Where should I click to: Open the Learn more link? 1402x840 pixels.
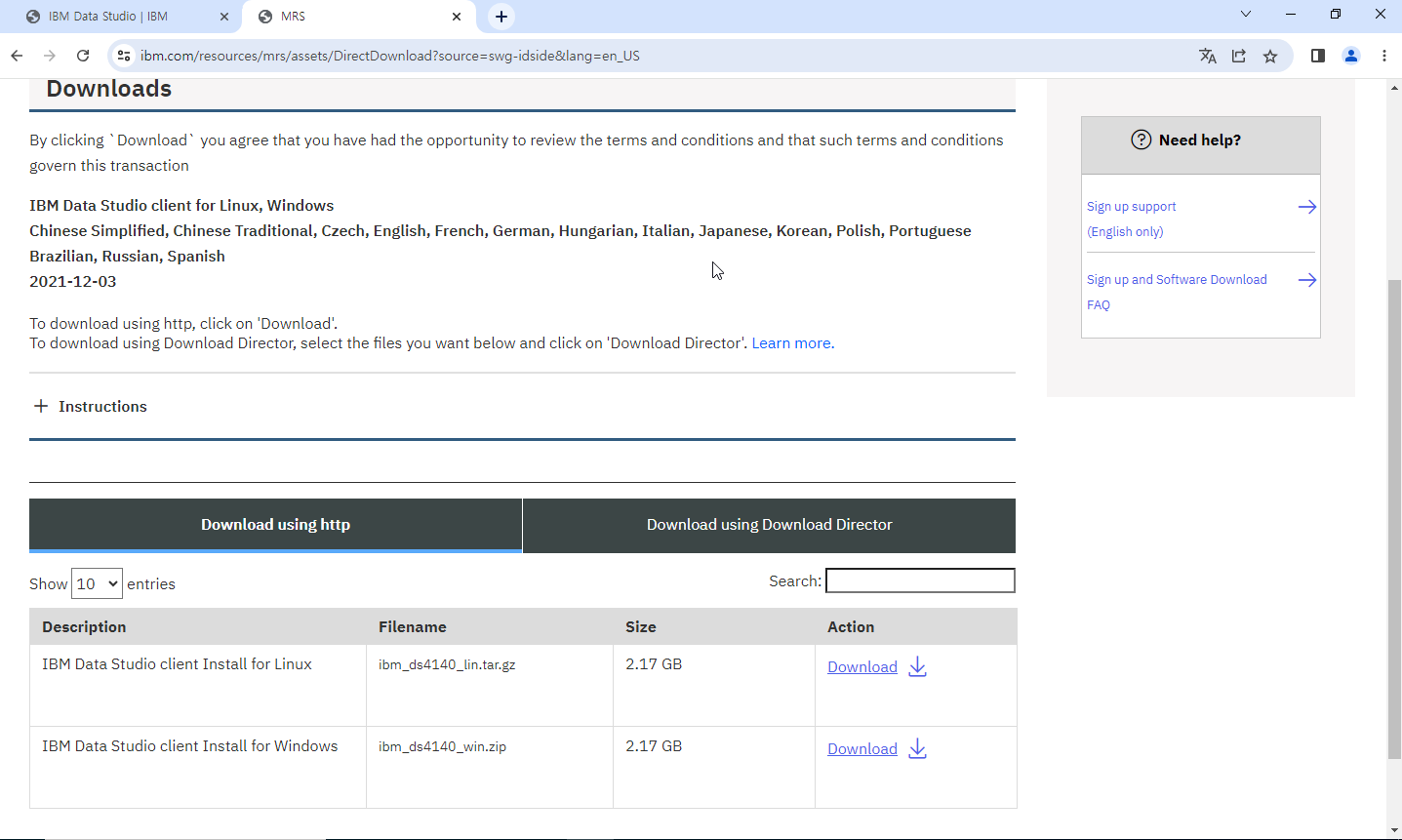792,343
